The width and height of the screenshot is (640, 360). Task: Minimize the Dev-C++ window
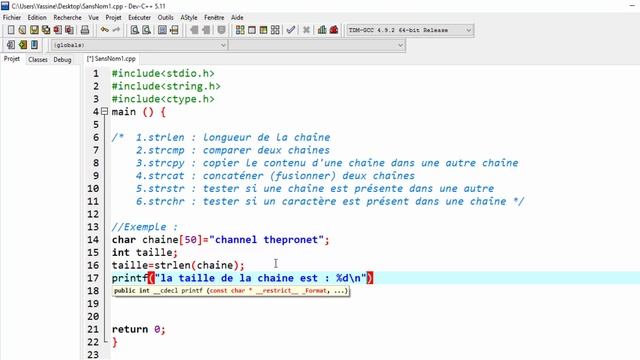(x=632, y=6)
